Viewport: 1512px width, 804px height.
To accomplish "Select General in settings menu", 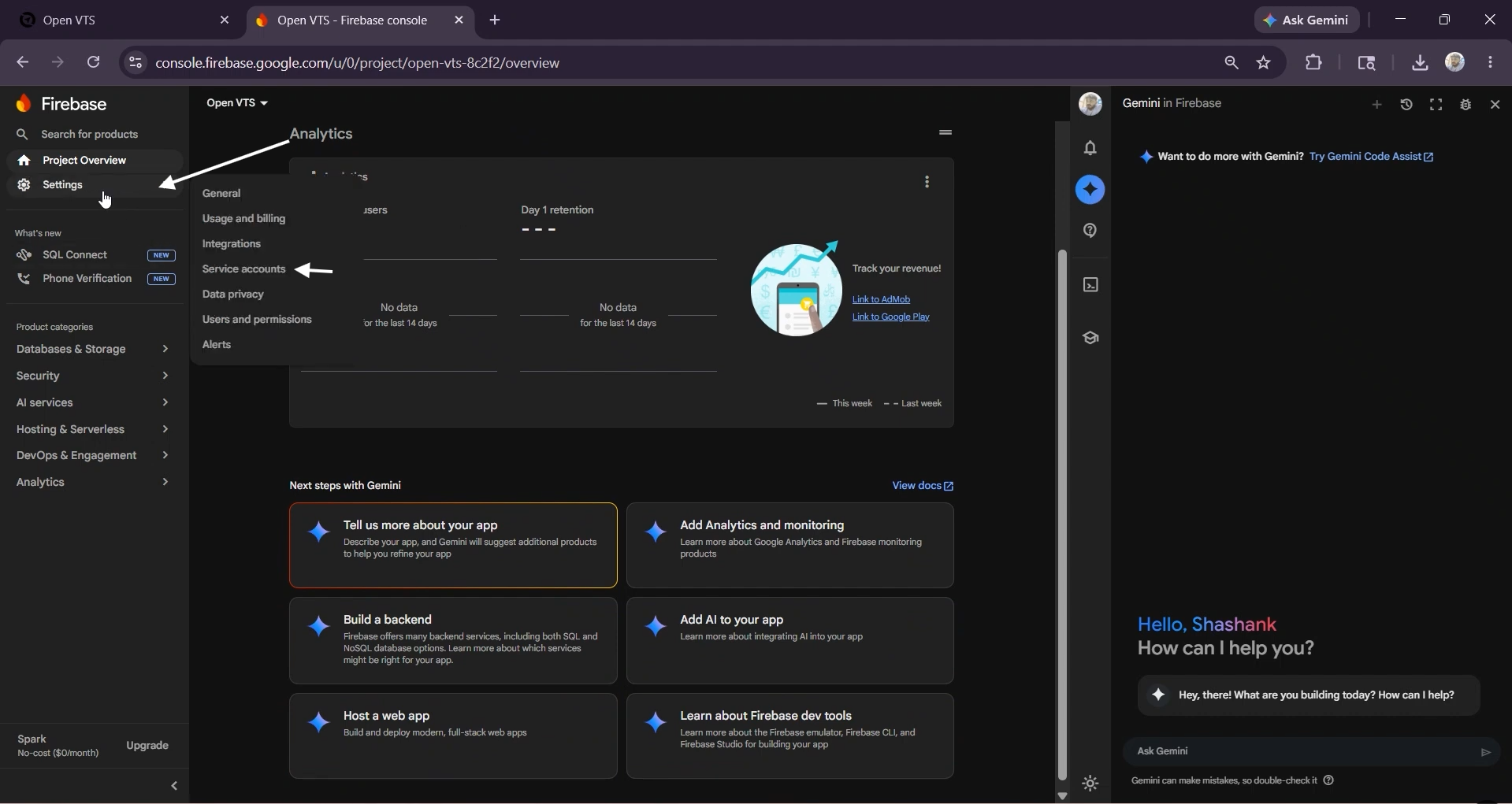I will (x=221, y=194).
